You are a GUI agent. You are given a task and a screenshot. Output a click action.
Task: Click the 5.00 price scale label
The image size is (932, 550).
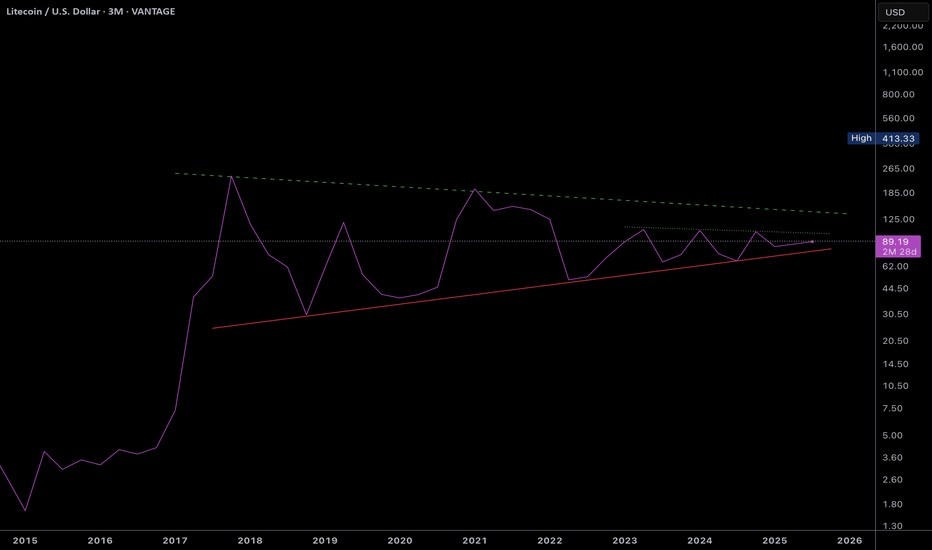point(892,435)
